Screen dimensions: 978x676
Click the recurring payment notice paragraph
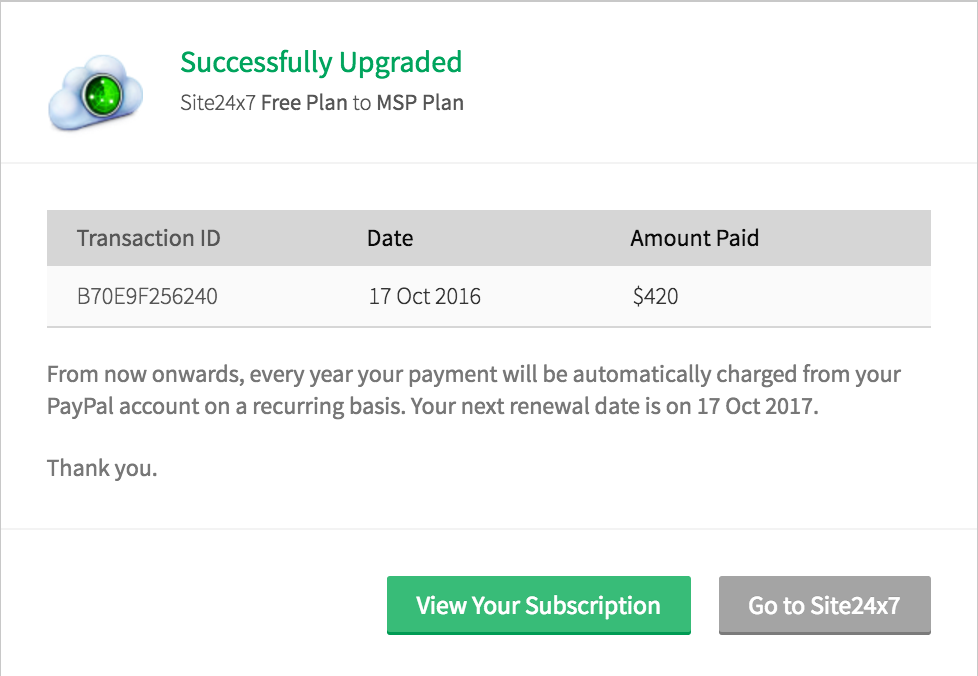pos(473,390)
